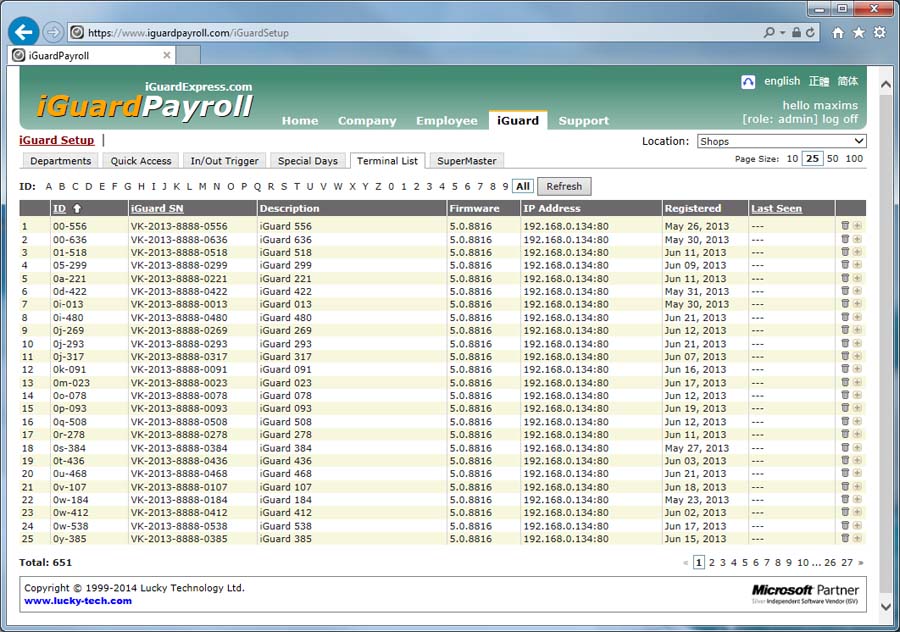Click trash icon for terminal 0w-538

point(845,525)
